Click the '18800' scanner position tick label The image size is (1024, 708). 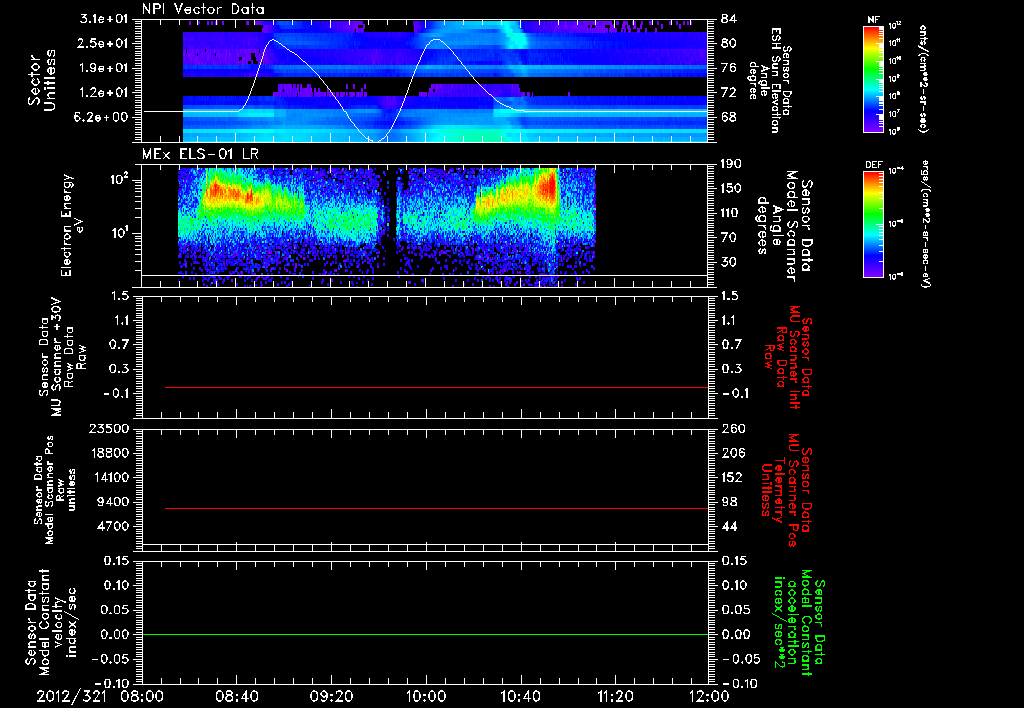pos(109,453)
